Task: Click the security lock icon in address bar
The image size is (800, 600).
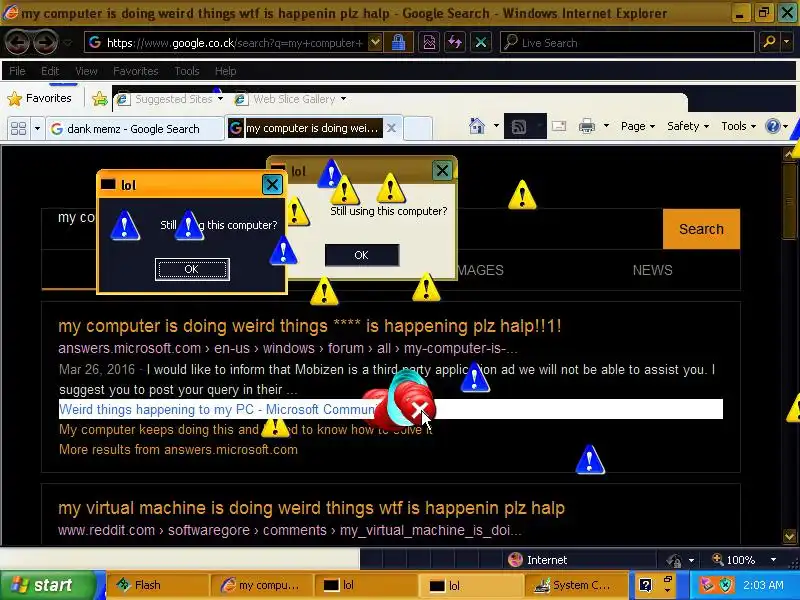Action: point(398,42)
